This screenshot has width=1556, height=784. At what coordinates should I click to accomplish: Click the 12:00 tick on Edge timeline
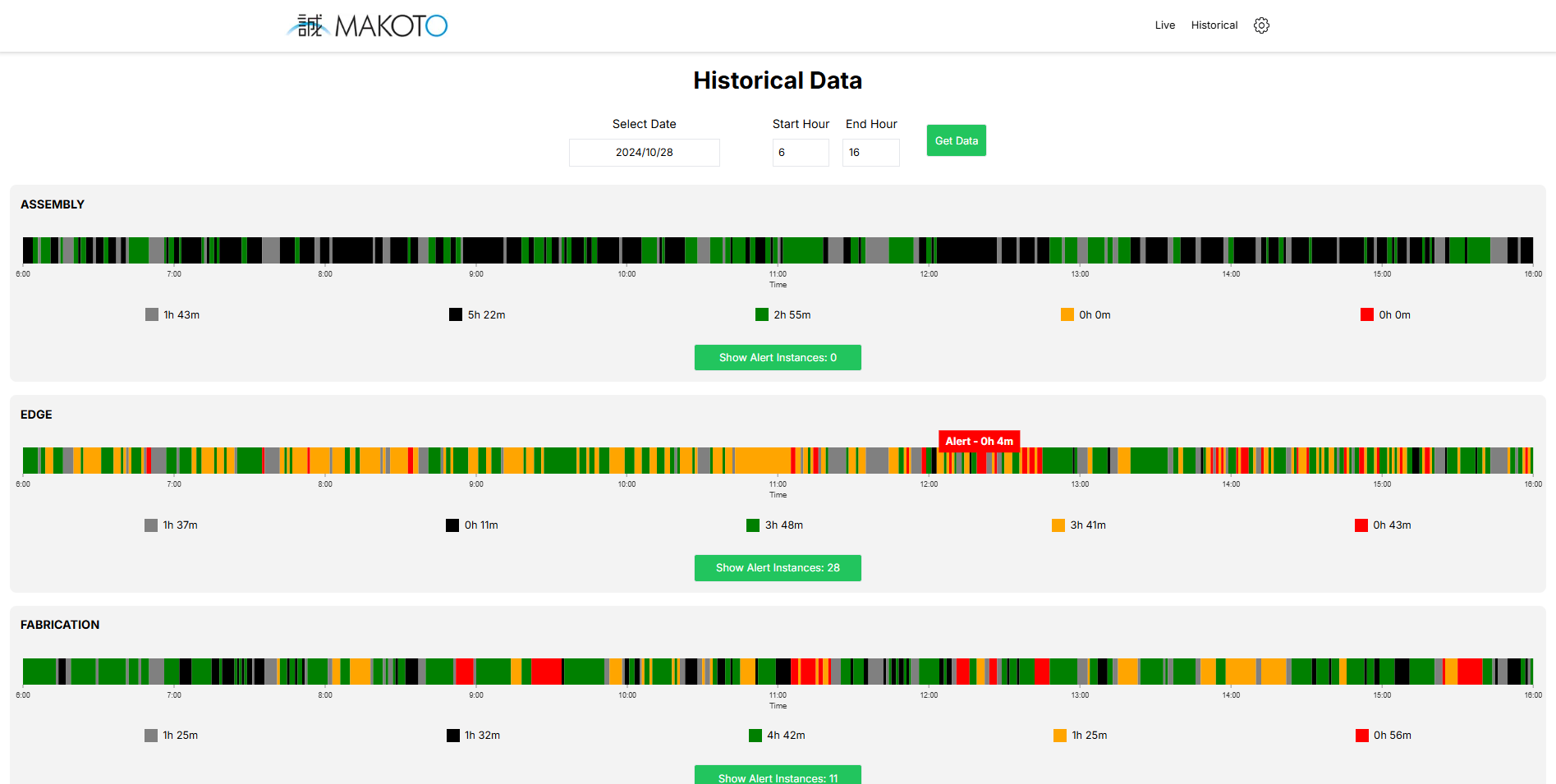click(x=929, y=484)
